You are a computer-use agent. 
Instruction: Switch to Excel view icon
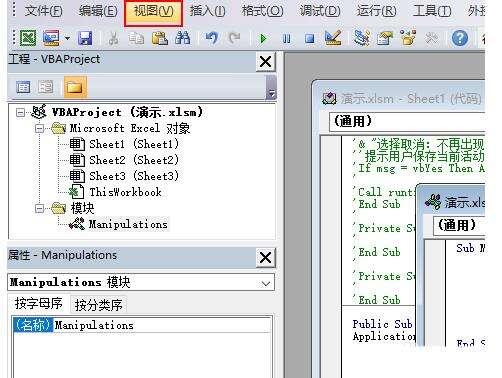coord(28,38)
